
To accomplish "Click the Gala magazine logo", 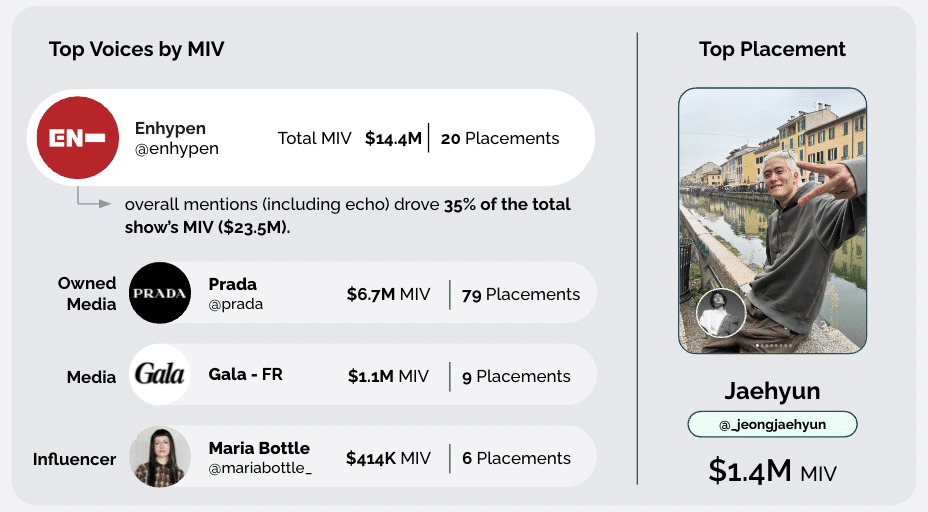I will click(x=160, y=375).
